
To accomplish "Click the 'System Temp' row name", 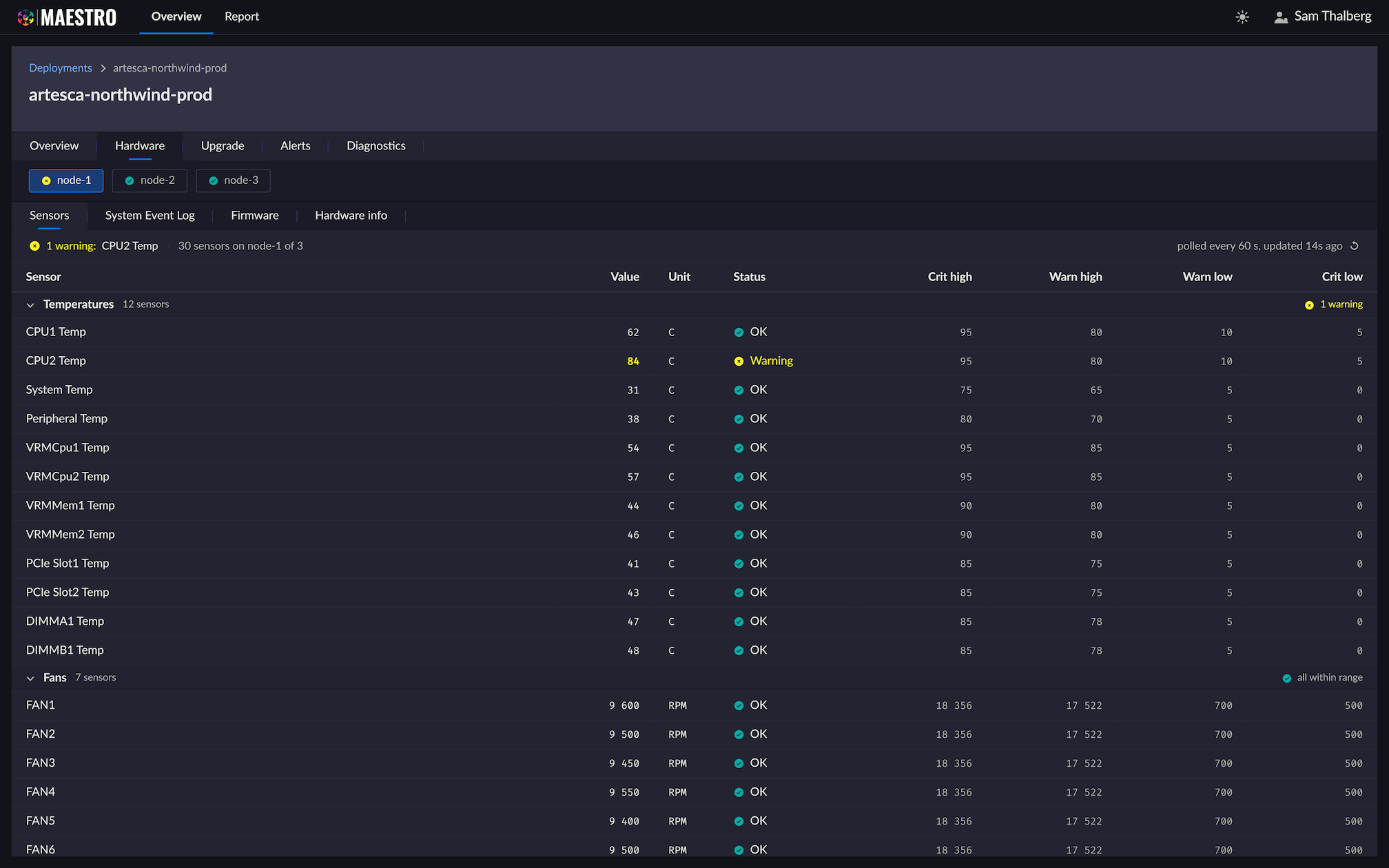I will pyautogui.click(x=59, y=390).
